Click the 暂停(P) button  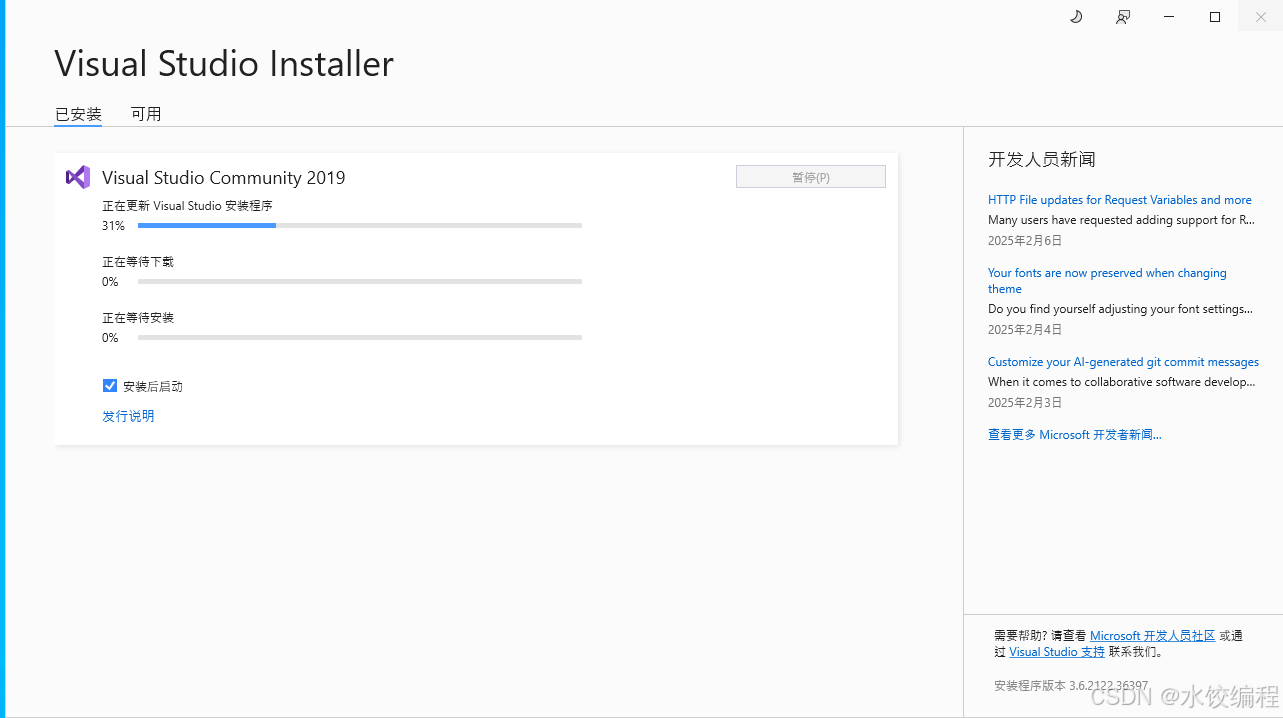click(x=811, y=177)
